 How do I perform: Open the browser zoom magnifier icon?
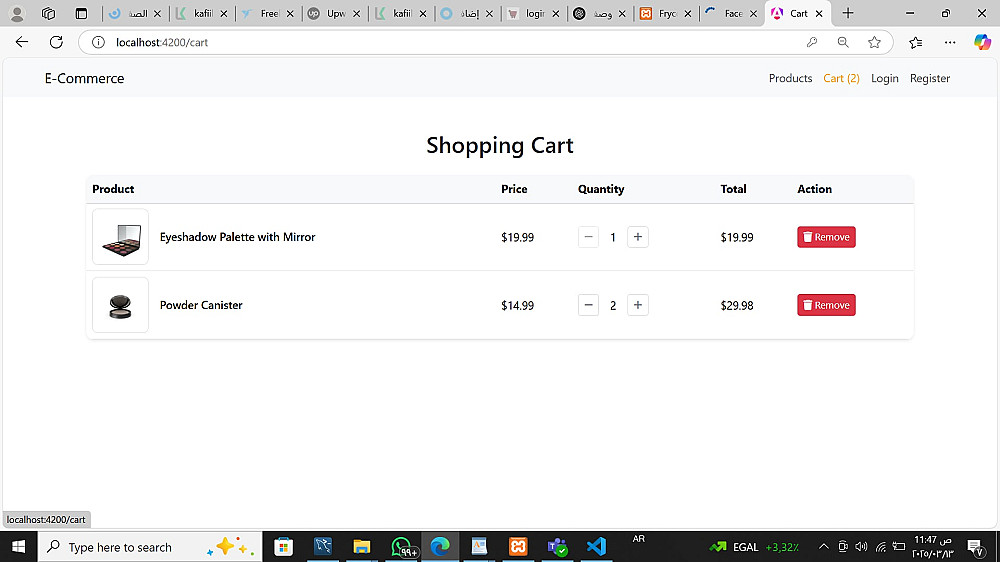[x=843, y=42]
